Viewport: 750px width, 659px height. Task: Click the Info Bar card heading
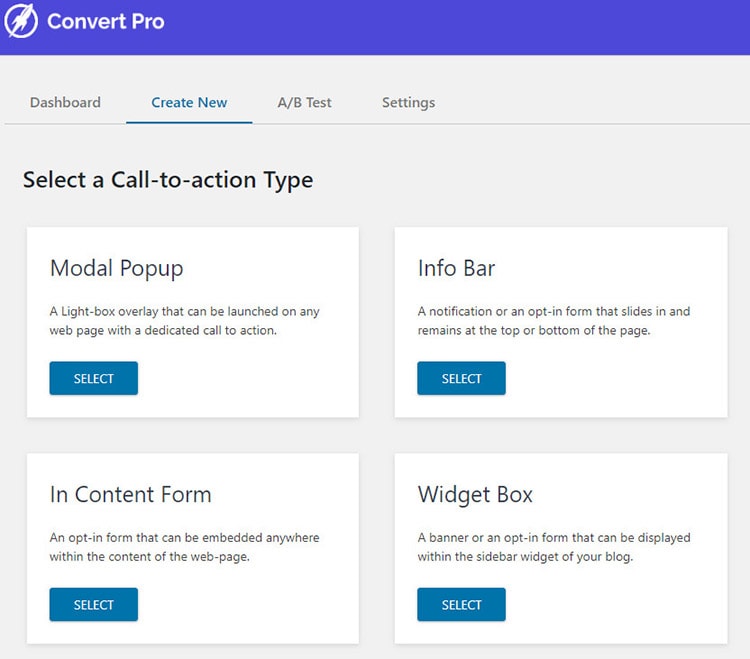pos(456,268)
